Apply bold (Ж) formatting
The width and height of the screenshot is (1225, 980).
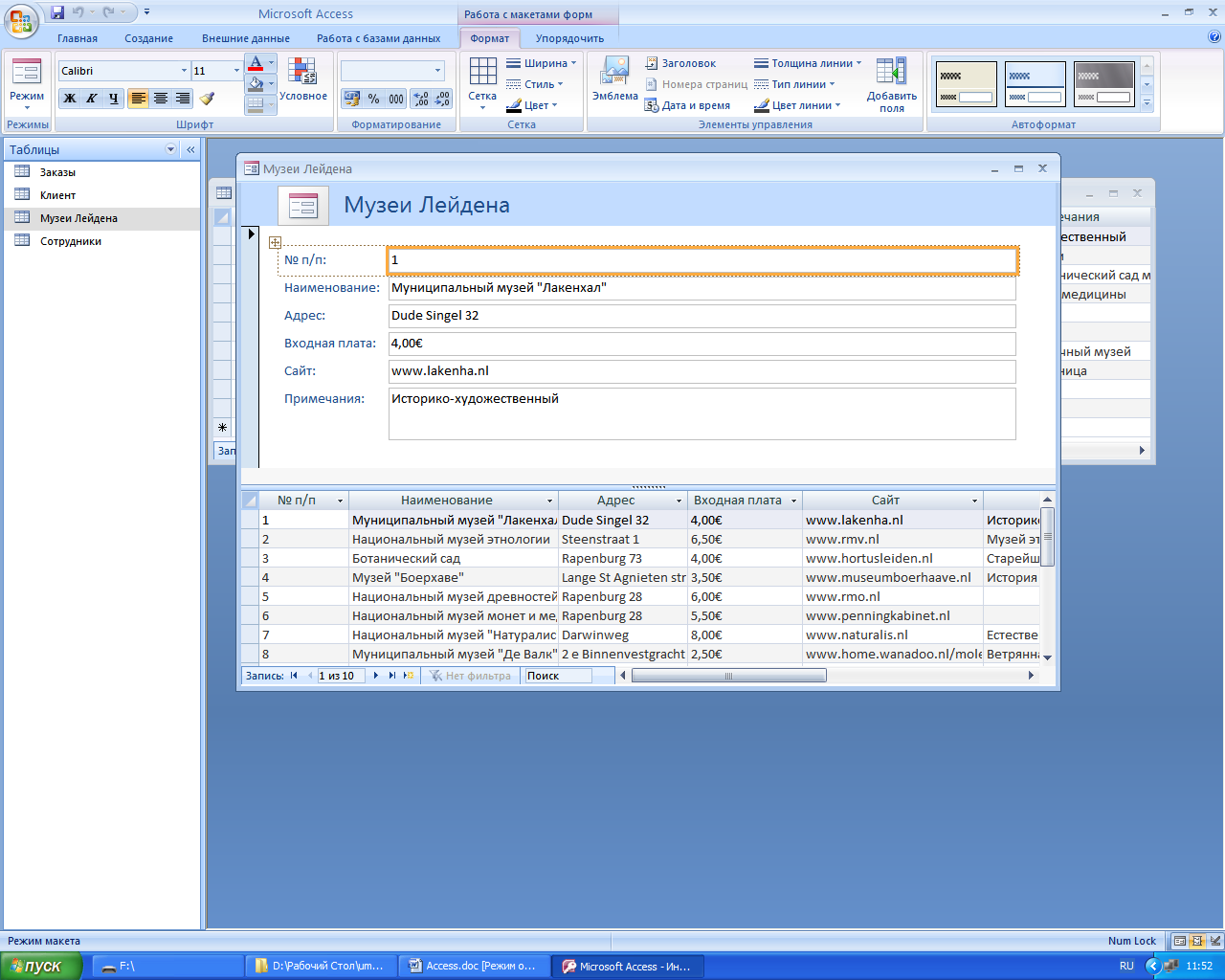point(70,99)
